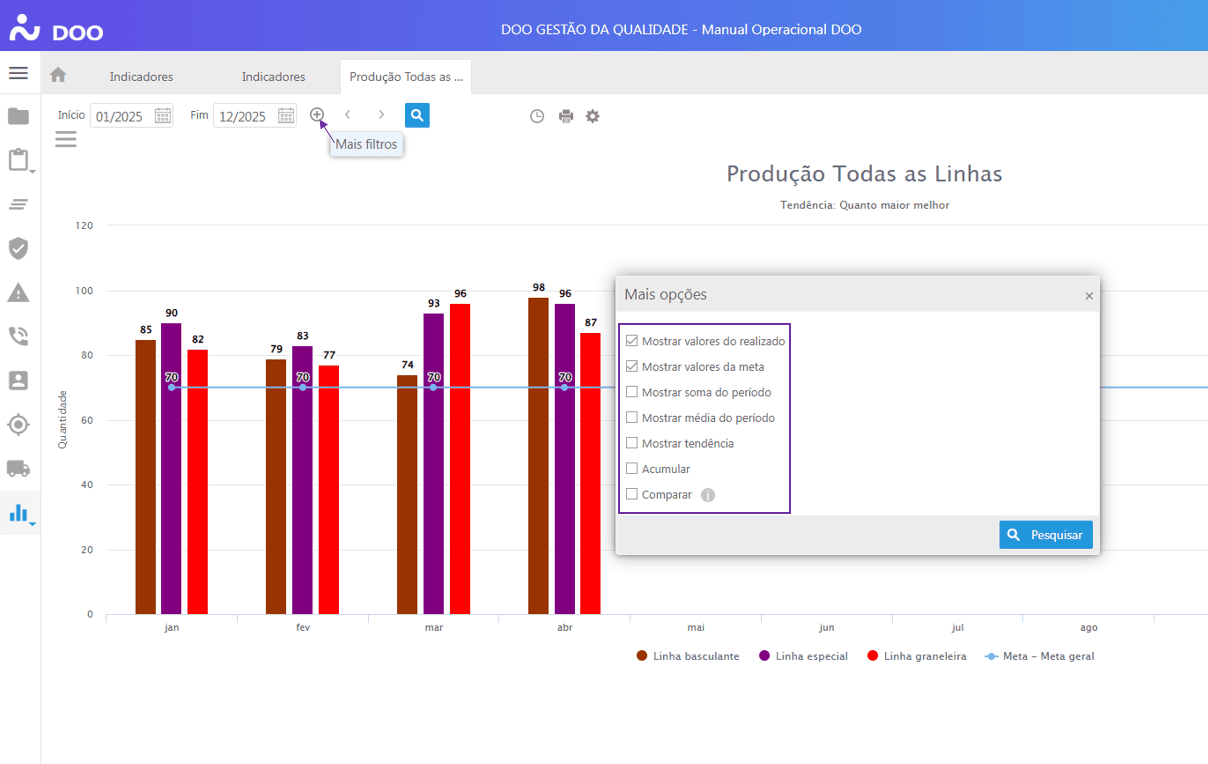The width and height of the screenshot is (1208, 764).
Task: Enable Mostrar tendência checkbox
Action: 632,443
